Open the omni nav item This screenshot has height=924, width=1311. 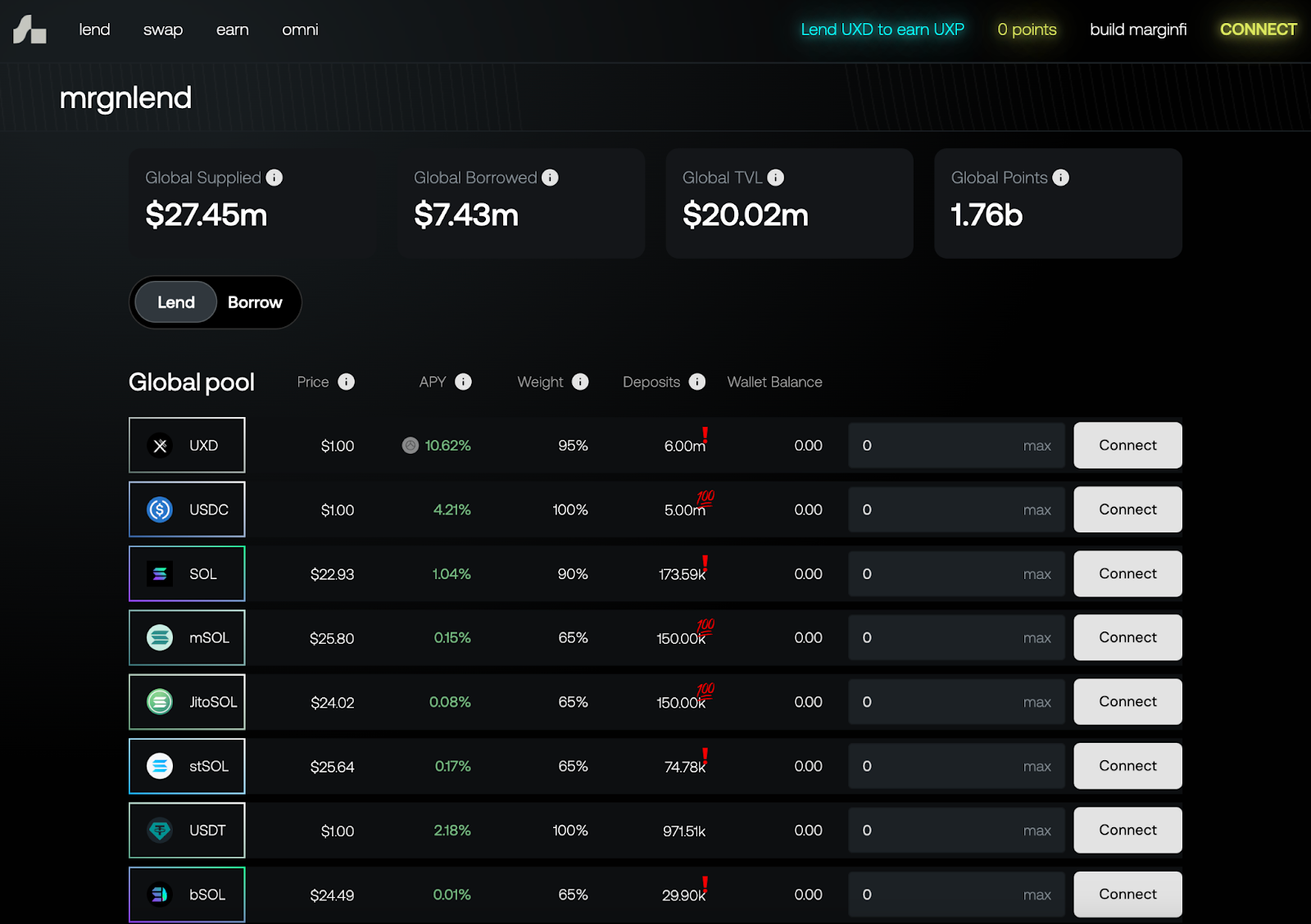tap(300, 29)
